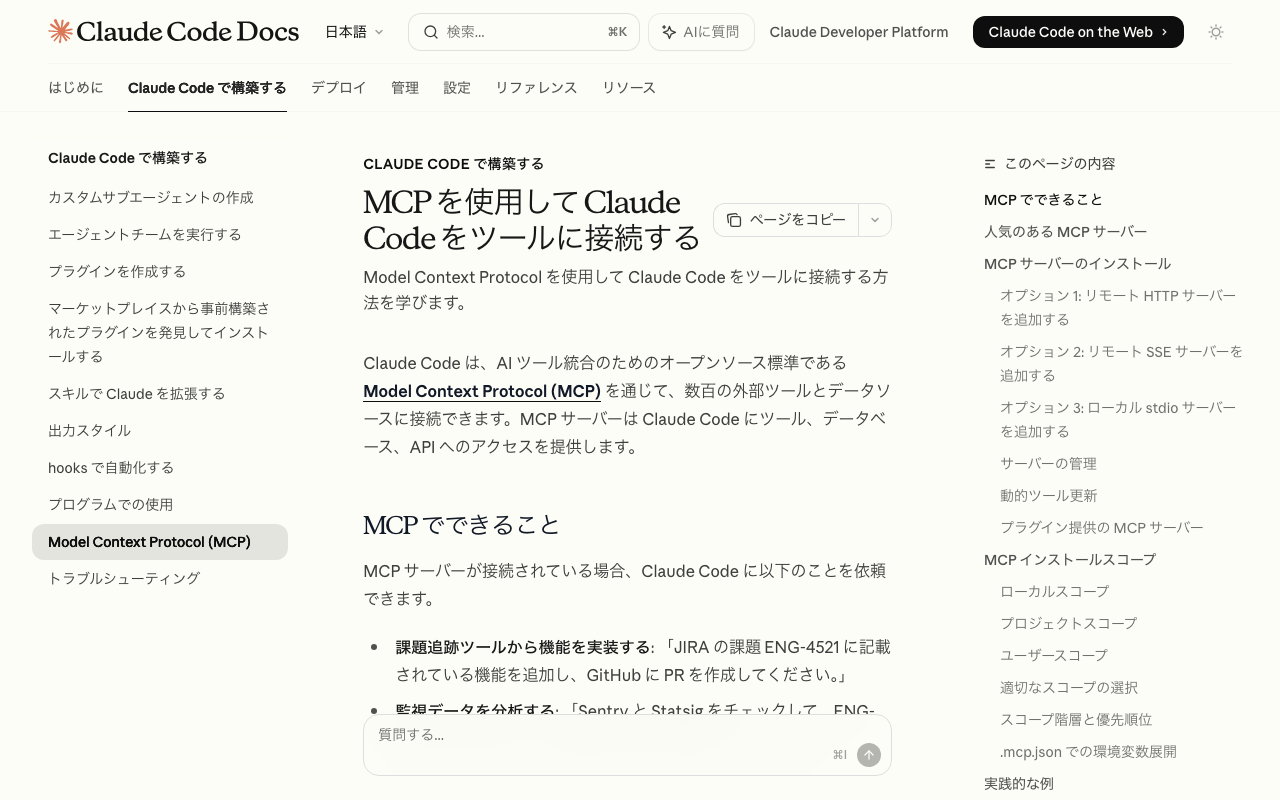
Task: Toggle dark mode with the sun icon
Action: 1216,31
